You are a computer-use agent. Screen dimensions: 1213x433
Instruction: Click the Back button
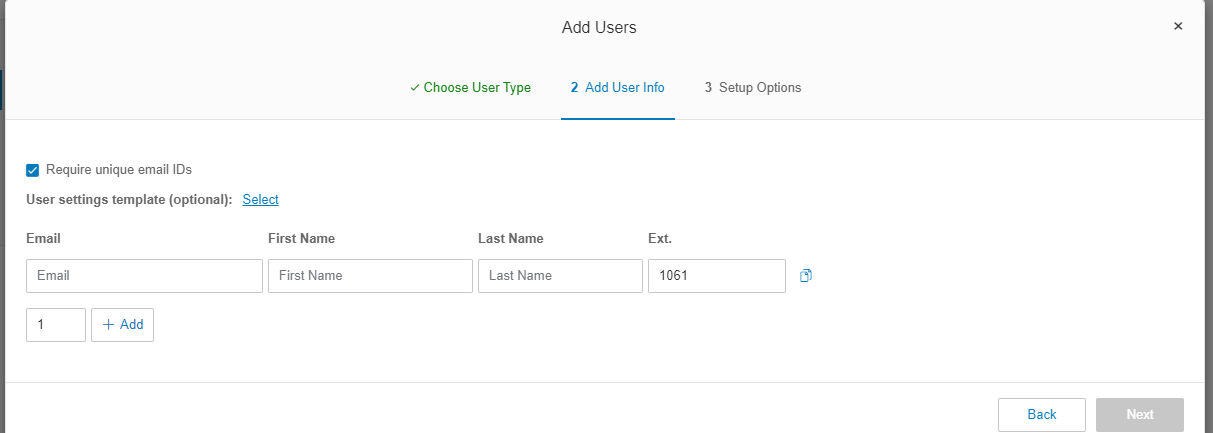pyautogui.click(x=1041, y=414)
